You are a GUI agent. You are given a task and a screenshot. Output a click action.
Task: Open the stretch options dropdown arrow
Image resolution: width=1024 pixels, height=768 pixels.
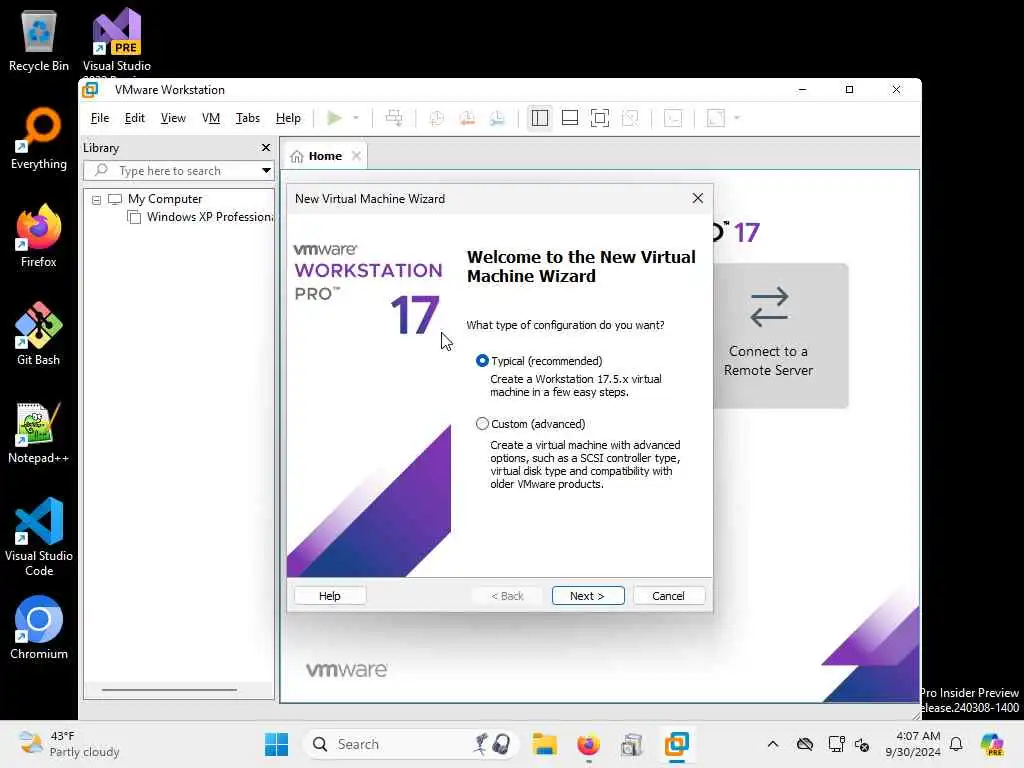[737, 118]
